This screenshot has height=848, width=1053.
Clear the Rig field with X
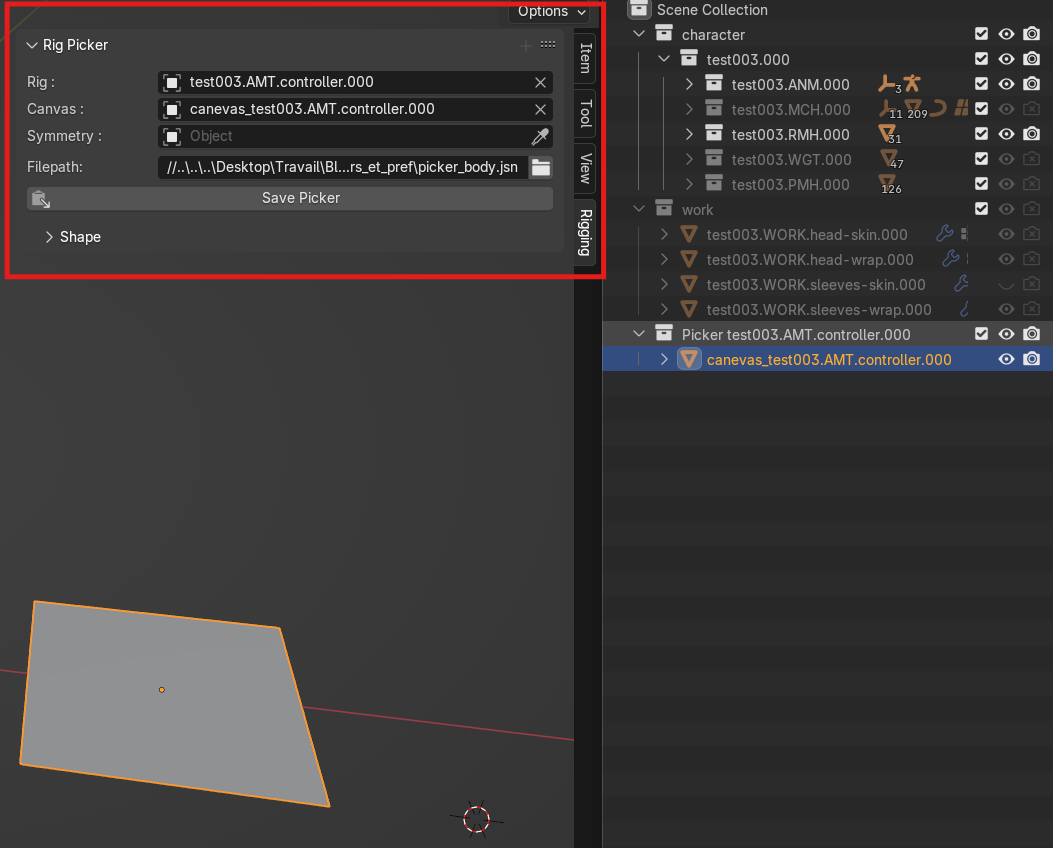540,82
